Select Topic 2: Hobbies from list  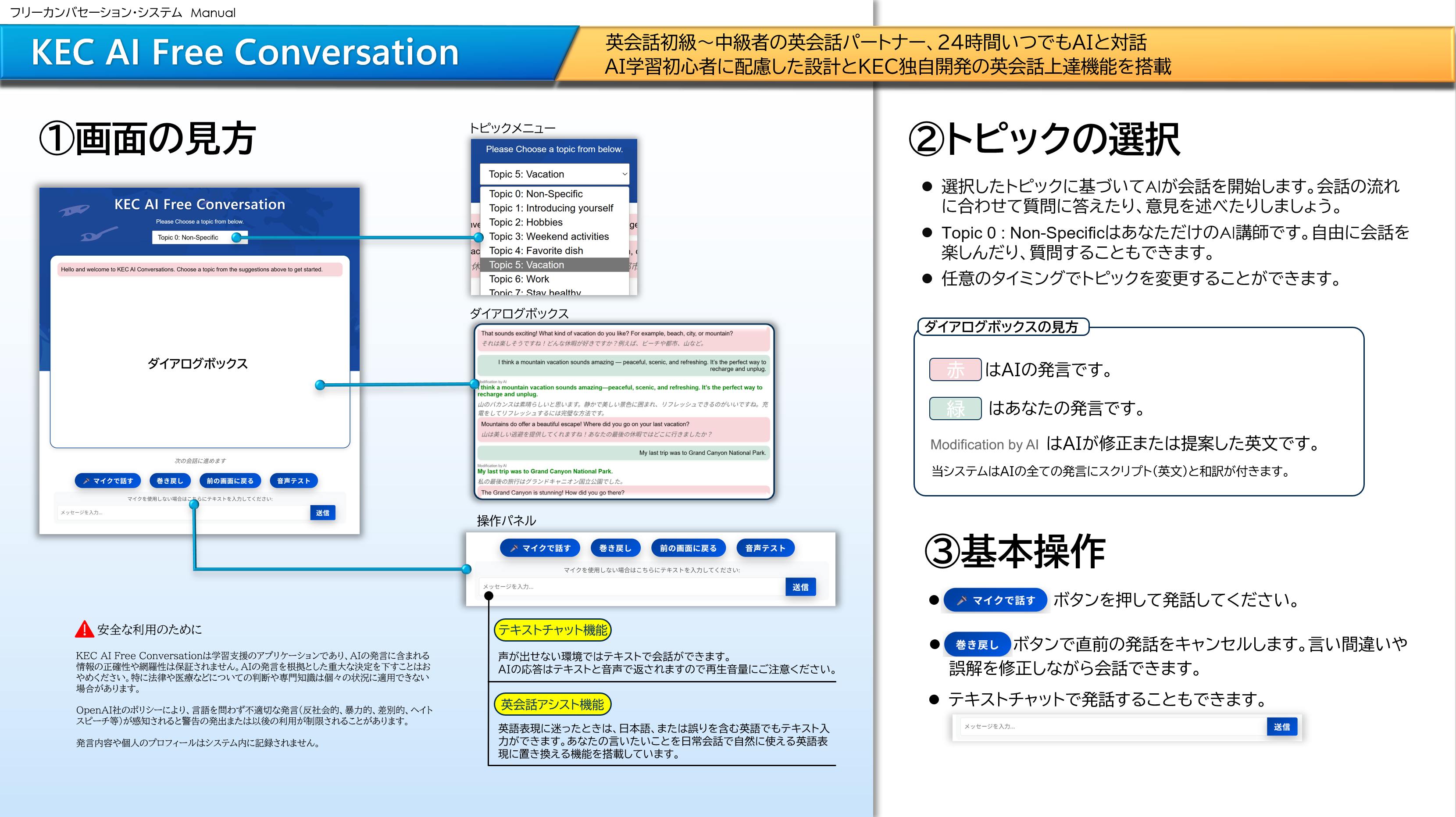526,222
